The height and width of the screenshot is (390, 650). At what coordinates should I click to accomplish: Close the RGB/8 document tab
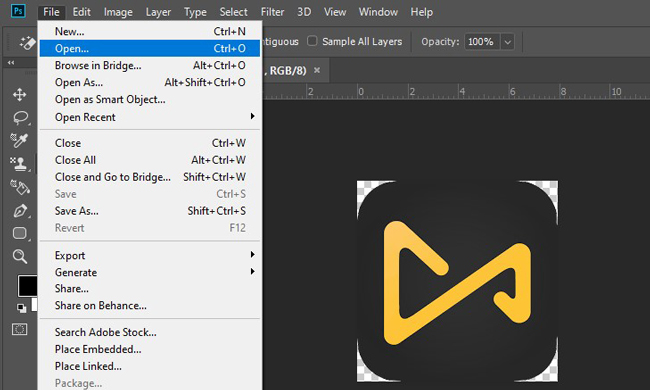pyautogui.click(x=317, y=70)
